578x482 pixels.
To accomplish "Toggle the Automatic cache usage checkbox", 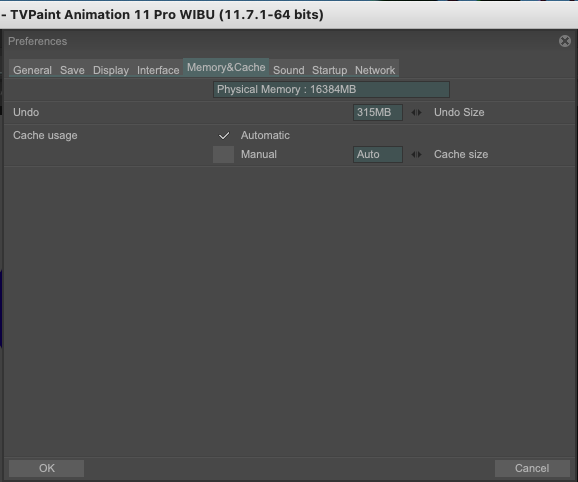I will coord(223,136).
